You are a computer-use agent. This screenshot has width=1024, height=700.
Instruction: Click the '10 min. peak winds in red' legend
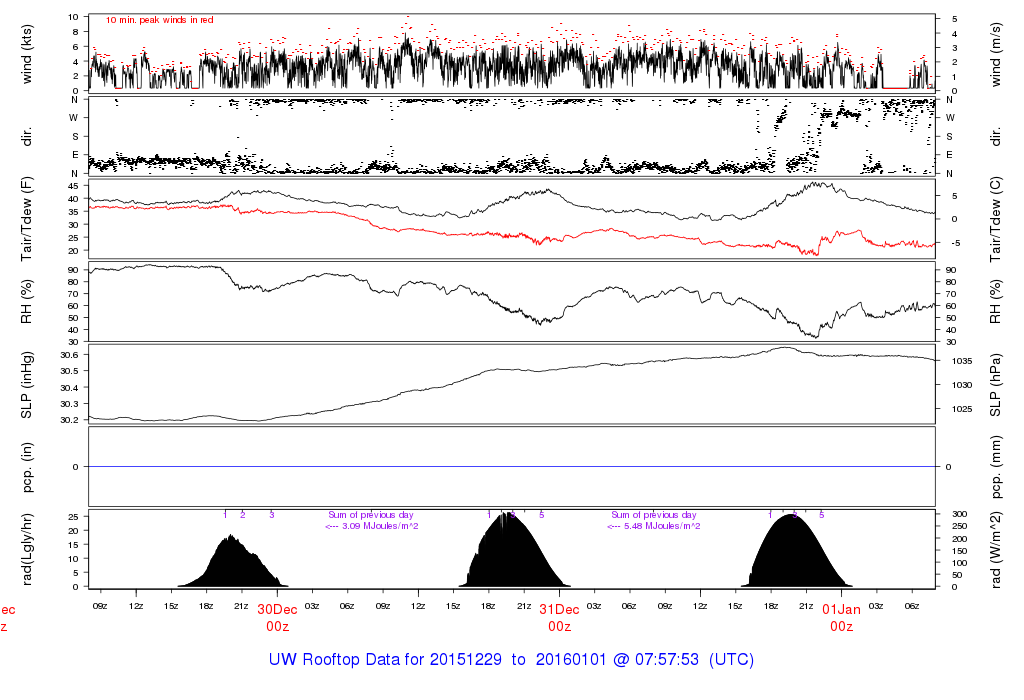pos(160,20)
